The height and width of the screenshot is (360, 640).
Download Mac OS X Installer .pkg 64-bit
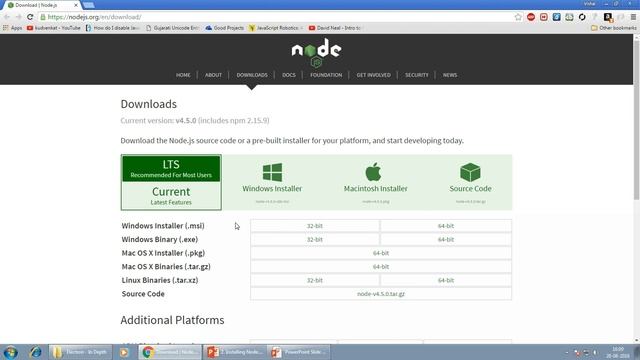pos(381,253)
